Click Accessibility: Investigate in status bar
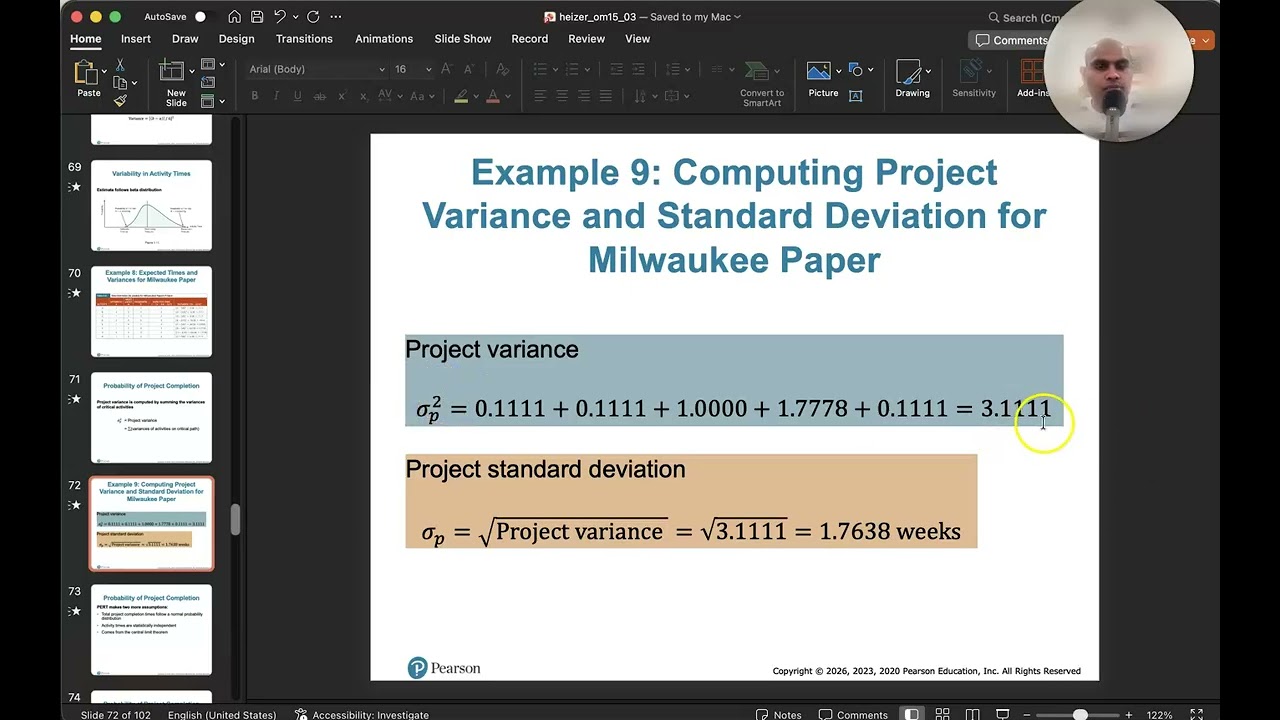The height and width of the screenshot is (720, 1280). point(361,715)
